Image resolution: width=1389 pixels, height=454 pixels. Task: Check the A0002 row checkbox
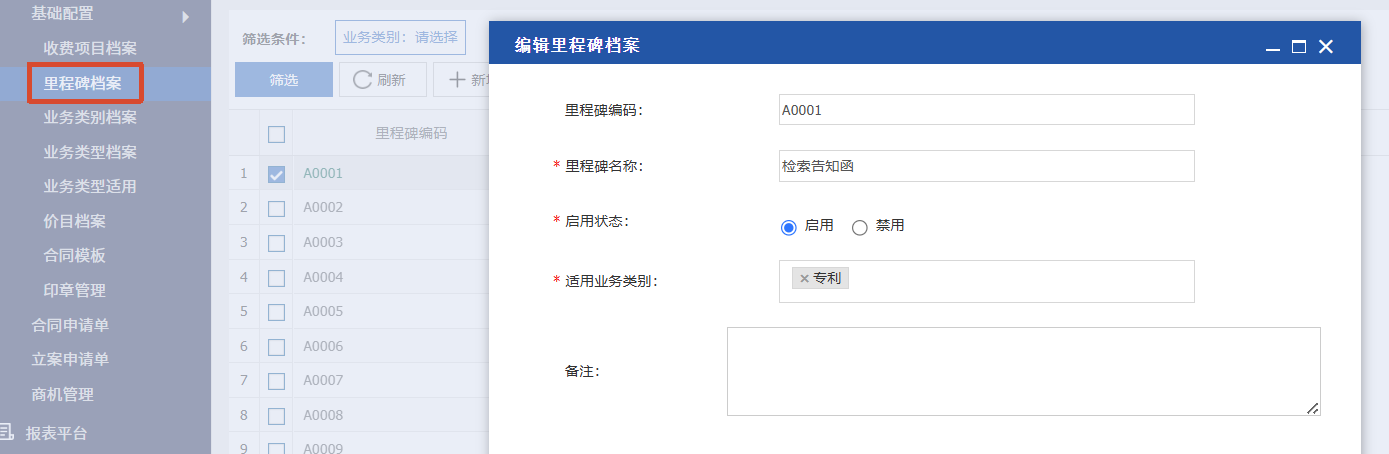[277, 208]
